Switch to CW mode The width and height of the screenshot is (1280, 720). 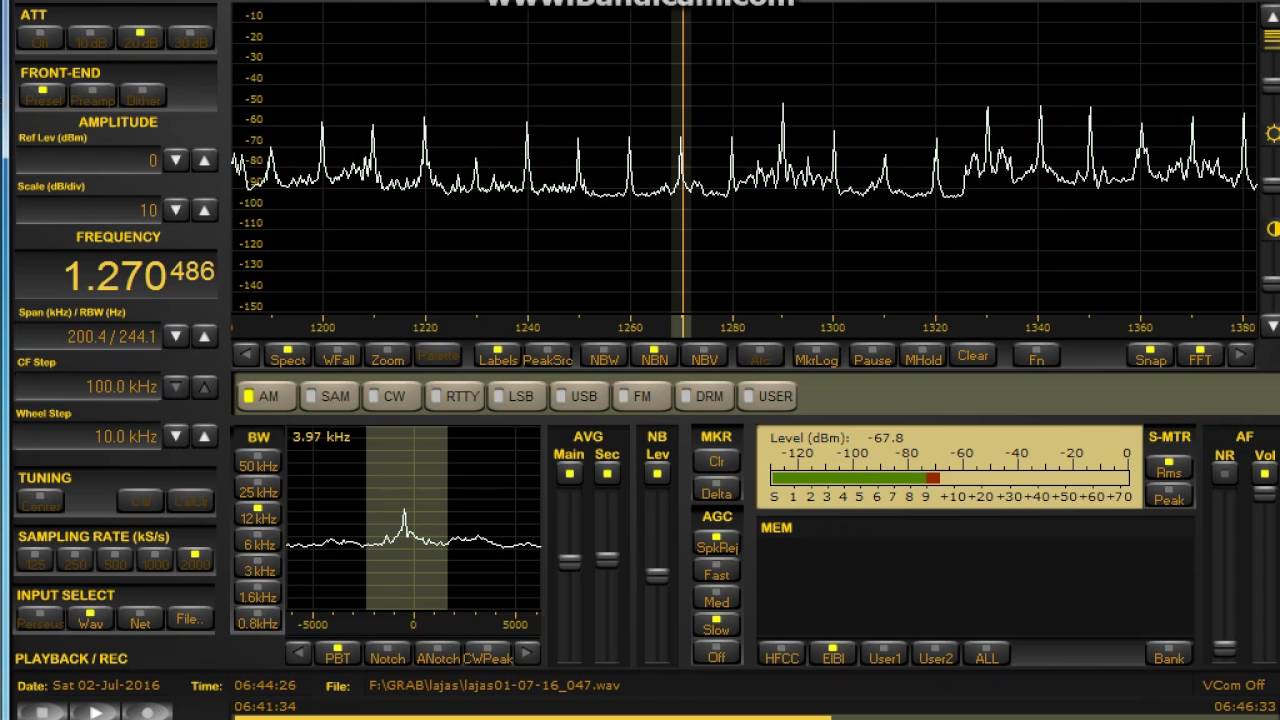[391, 396]
